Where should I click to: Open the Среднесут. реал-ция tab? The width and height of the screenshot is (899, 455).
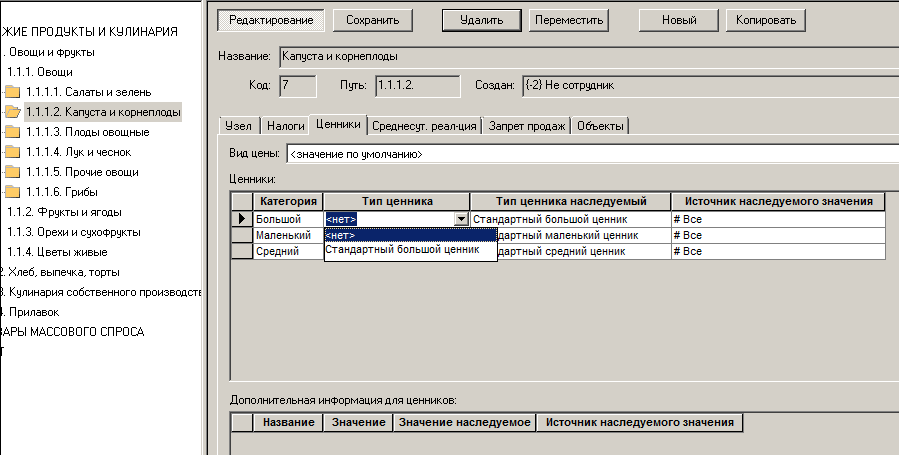pyautogui.click(x=424, y=125)
